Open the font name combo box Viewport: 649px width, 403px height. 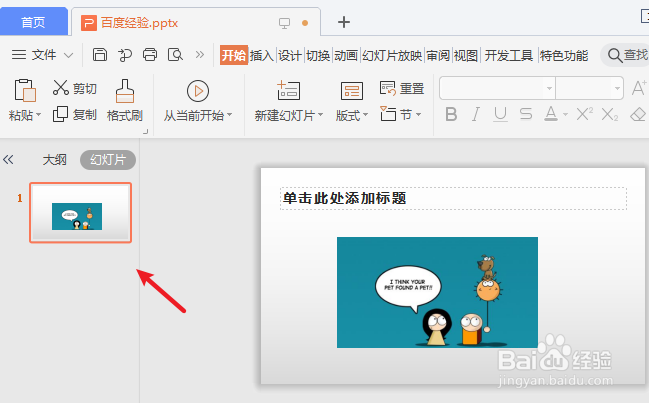[x=498, y=88]
